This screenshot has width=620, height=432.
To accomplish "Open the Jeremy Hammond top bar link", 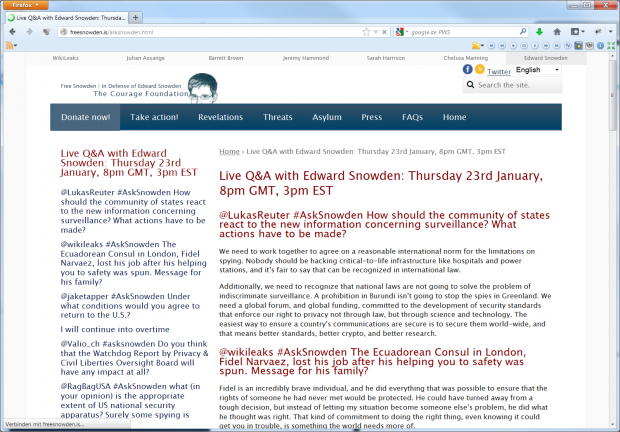I will click(306, 58).
